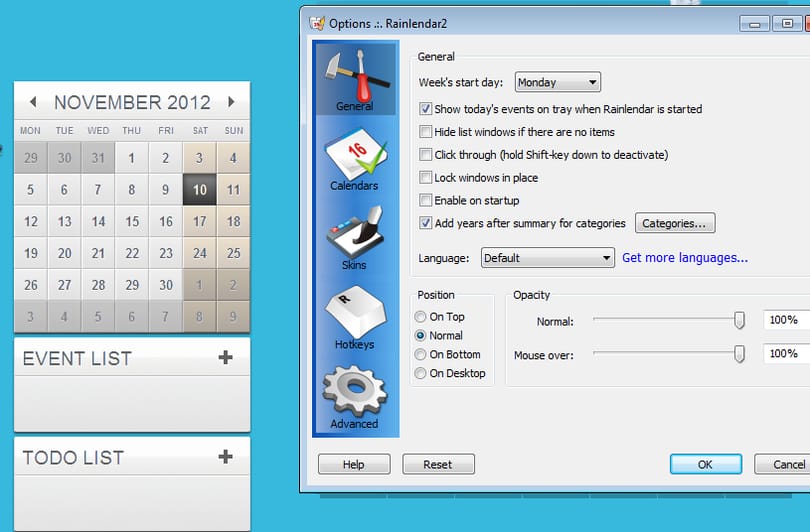Select Normal position radio button

pyautogui.click(x=420, y=336)
